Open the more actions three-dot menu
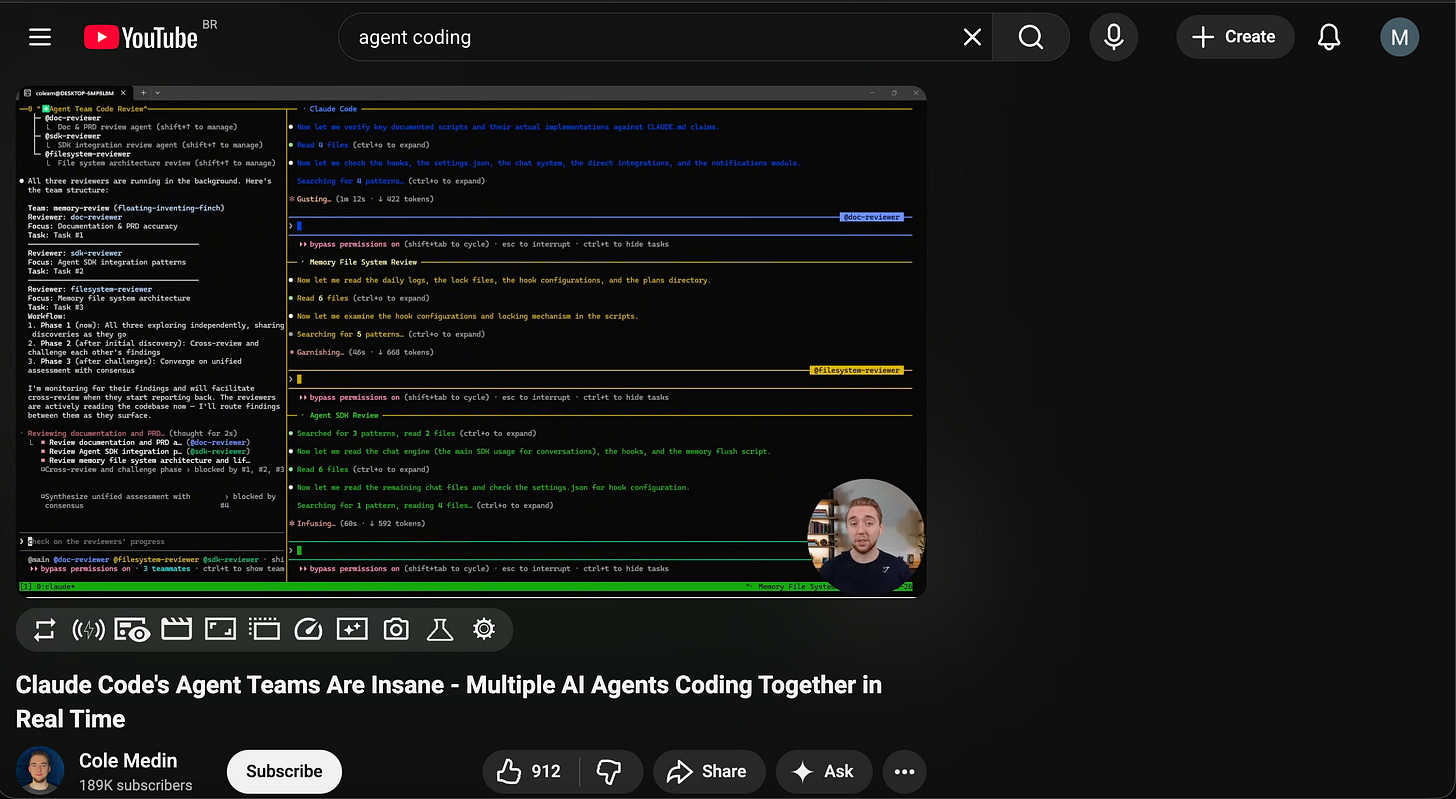This screenshot has height=799, width=1456. click(x=905, y=771)
